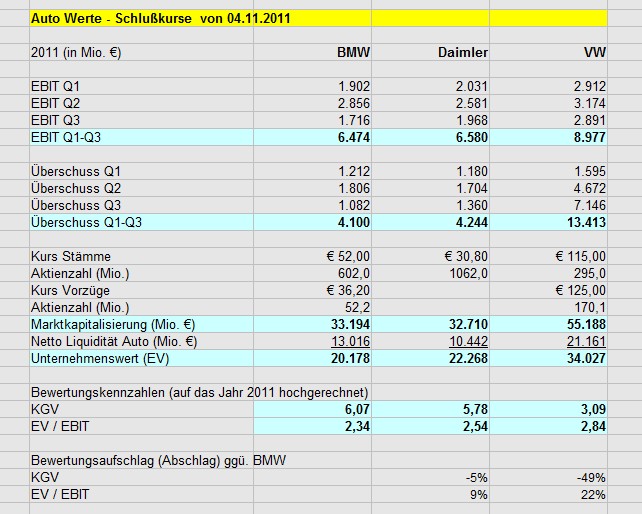Select the title cell 'Auto Werte - Schlußkurse von 04.11.2011'
Screen dimensions: 642x514
click(x=160, y=18)
